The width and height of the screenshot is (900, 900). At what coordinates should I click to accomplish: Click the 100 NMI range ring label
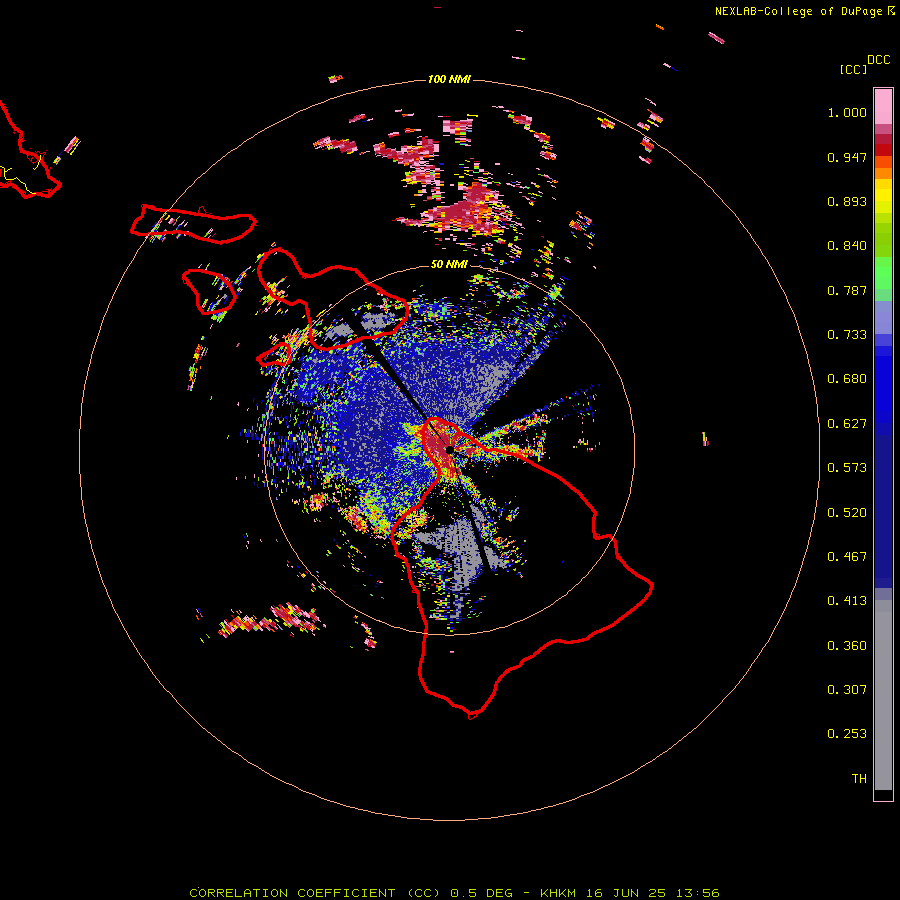(x=449, y=79)
